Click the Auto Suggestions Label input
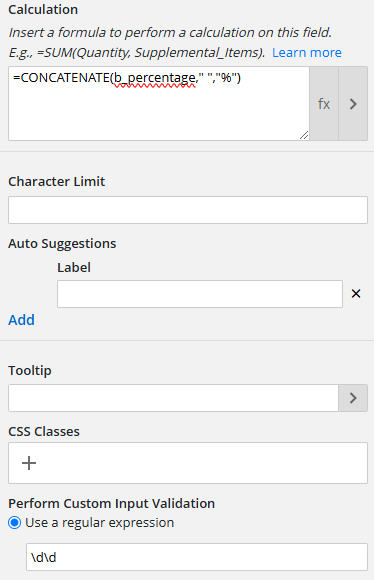This screenshot has width=374, height=580. pyautogui.click(x=200, y=294)
